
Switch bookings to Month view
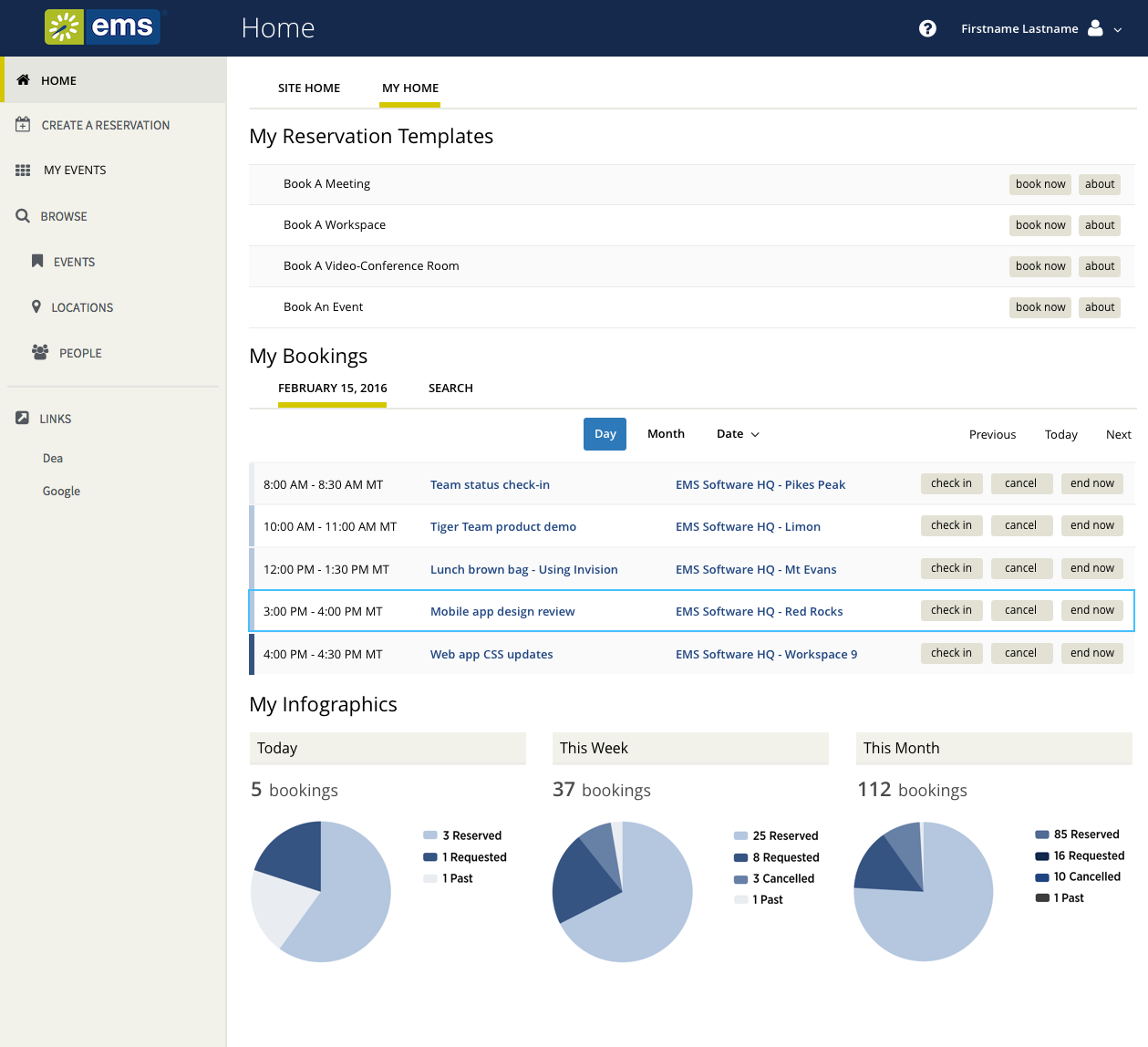tap(666, 434)
